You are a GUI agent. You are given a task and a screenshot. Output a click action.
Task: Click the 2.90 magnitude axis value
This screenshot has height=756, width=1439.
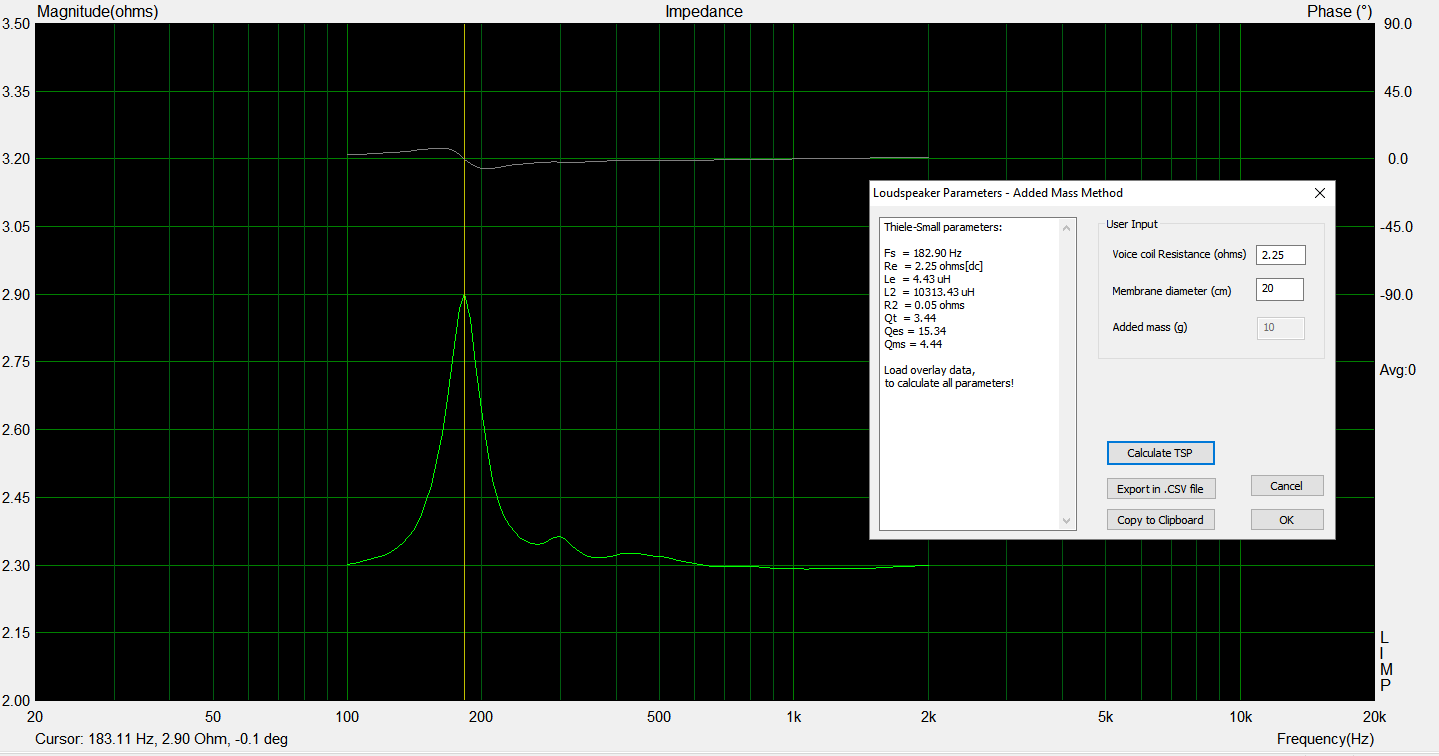click(x=16, y=295)
